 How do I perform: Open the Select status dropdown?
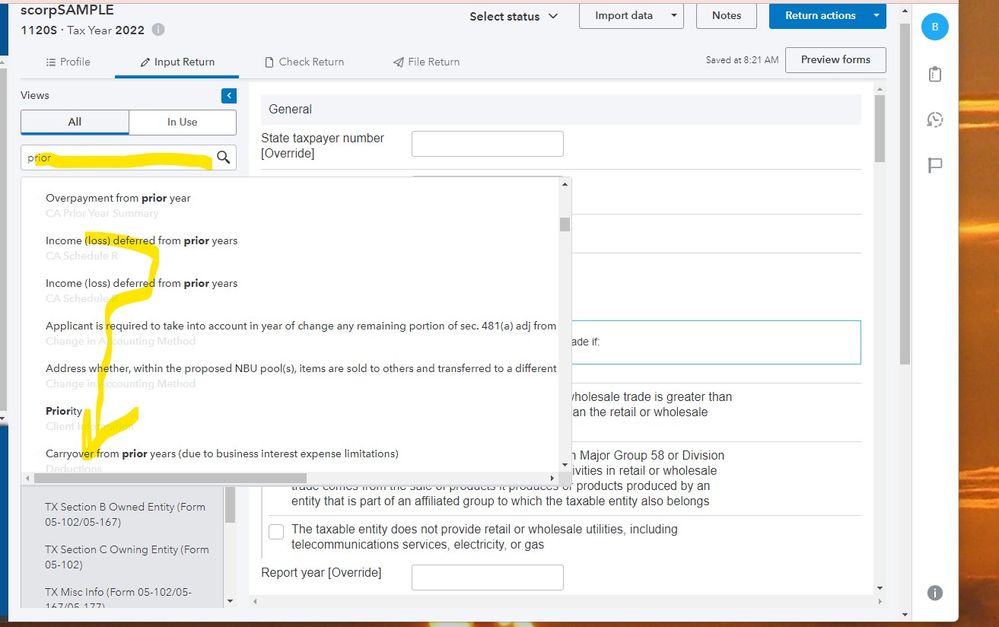[x=514, y=16]
